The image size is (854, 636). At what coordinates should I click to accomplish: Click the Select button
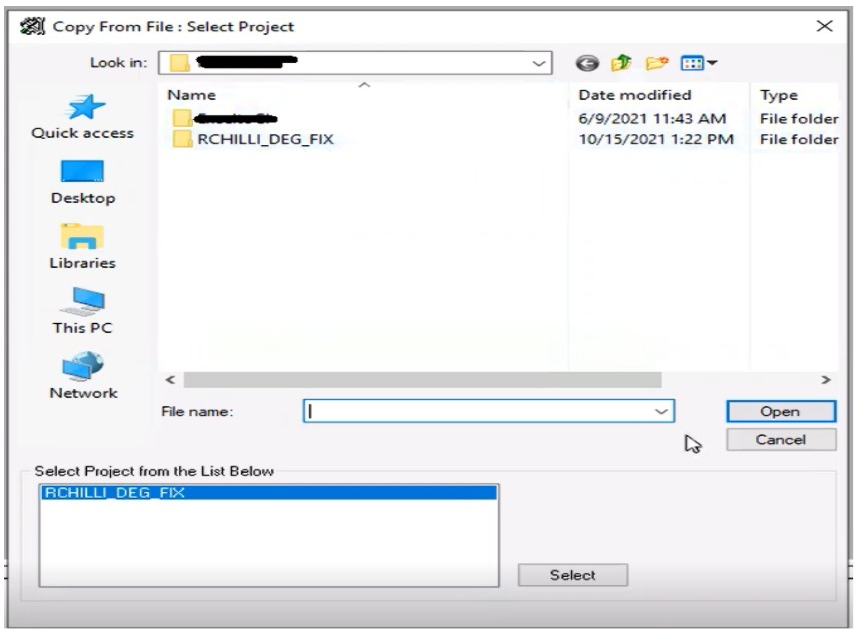click(x=572, y=575)
